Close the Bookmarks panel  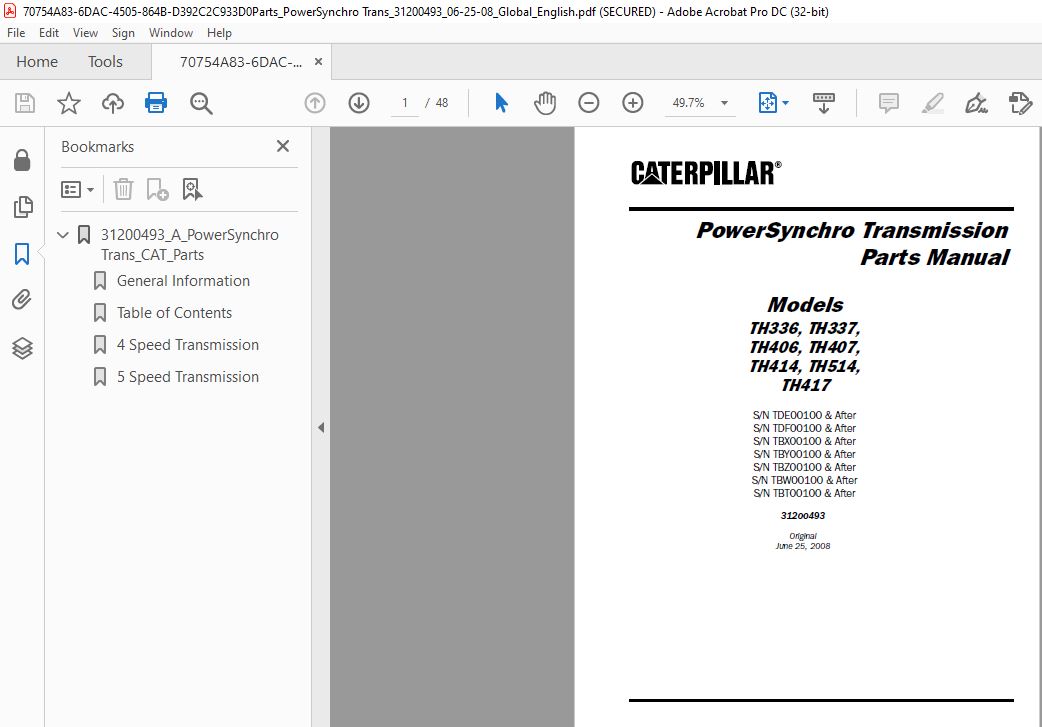[x=283, y=146]
